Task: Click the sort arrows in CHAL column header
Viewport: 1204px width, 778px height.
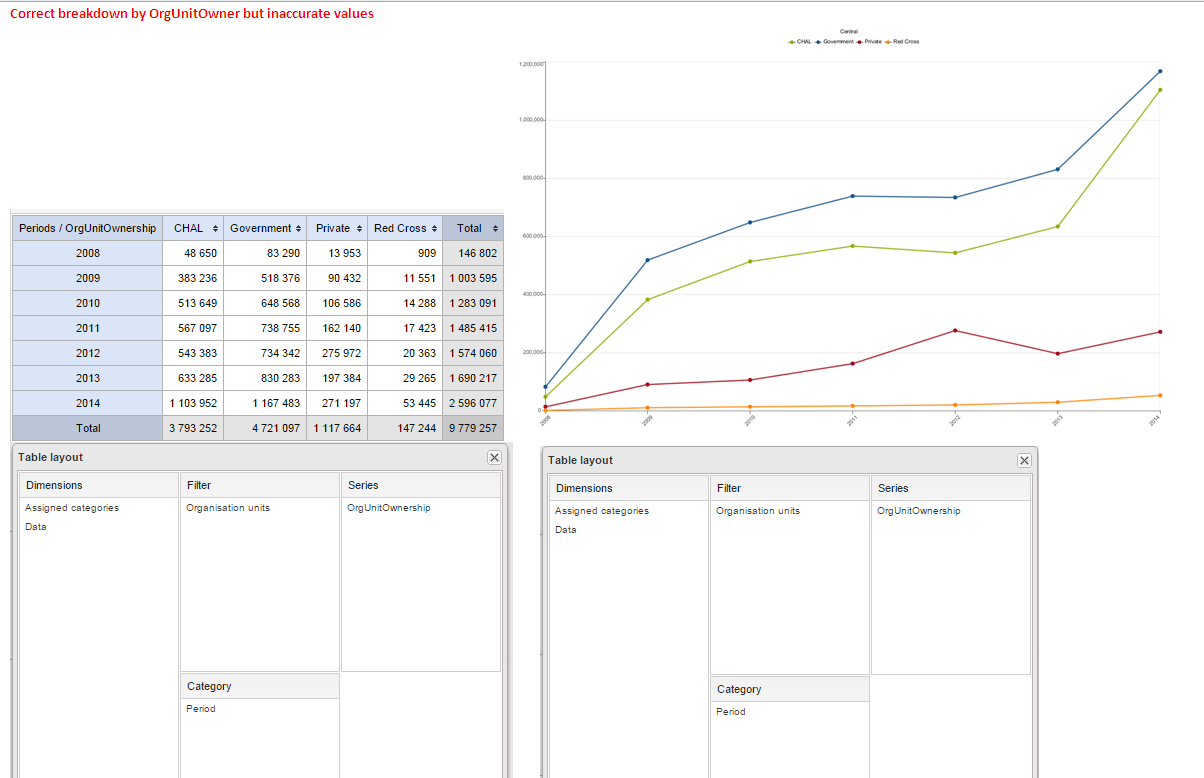Action: pos(214,229)
